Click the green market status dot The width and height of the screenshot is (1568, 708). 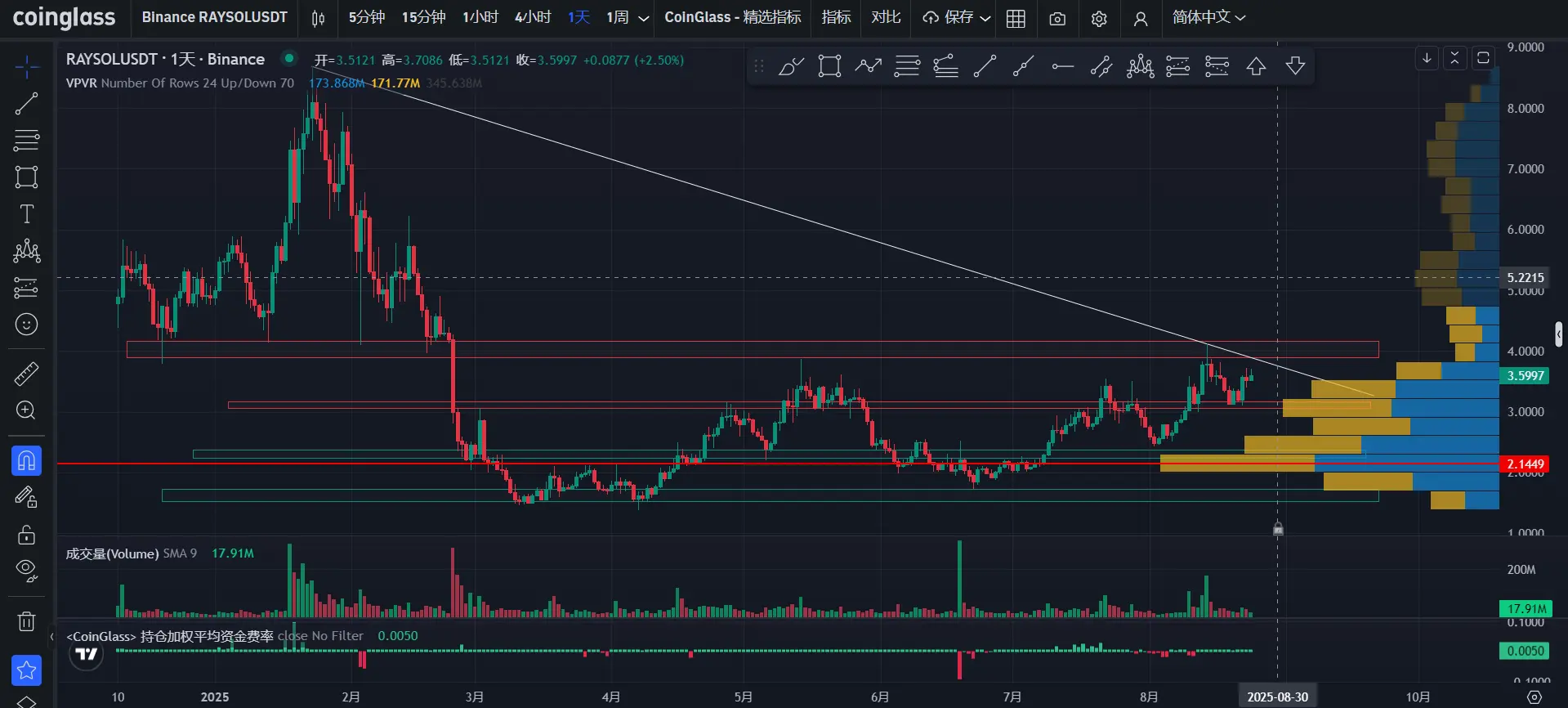pos(288,58)
